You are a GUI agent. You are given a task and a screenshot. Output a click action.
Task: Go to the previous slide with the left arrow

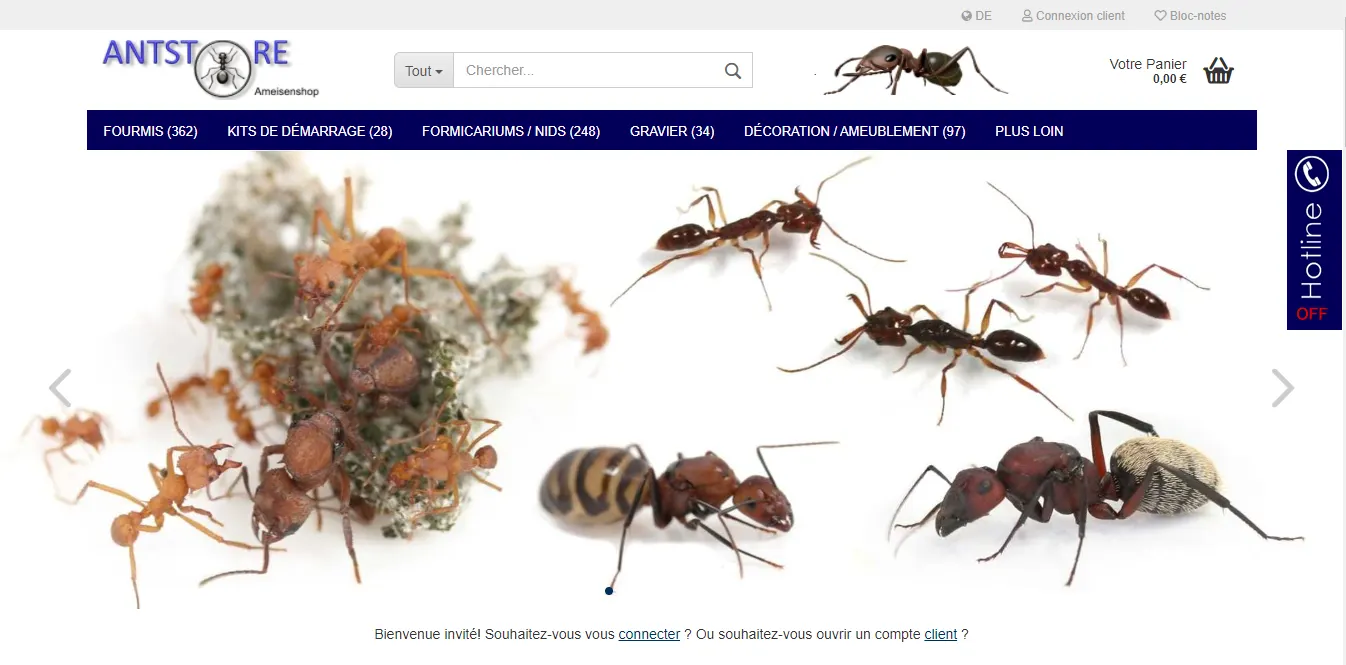point(60,388)
